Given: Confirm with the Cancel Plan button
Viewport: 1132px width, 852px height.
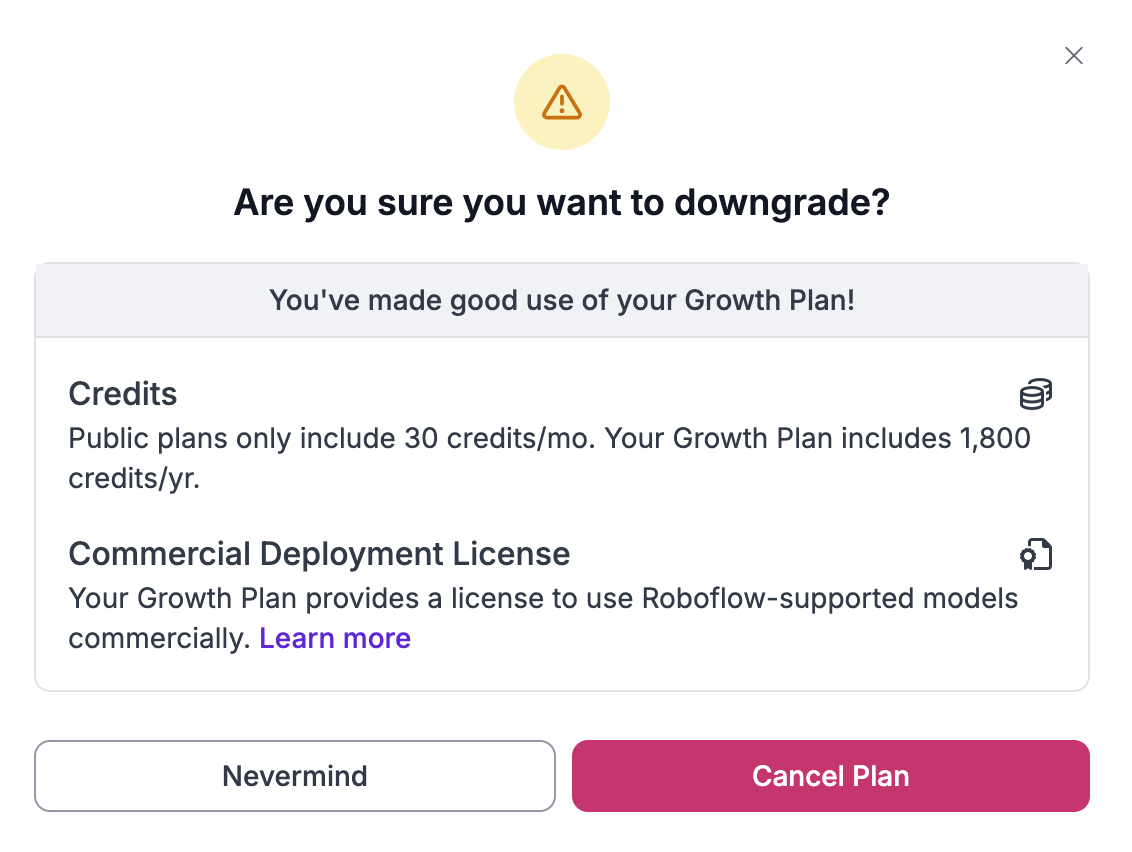Looking at the screenshot, I should point(830,776).
